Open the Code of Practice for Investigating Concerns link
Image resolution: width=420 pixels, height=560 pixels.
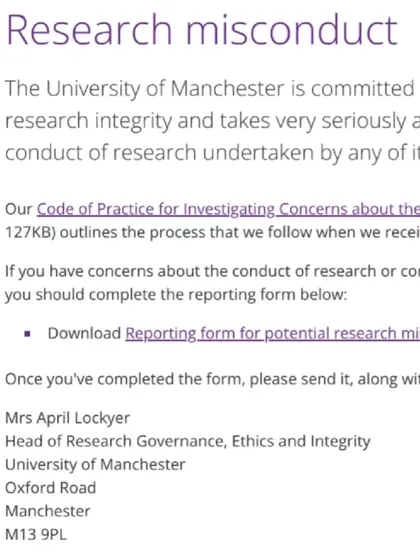pos(228,209)
